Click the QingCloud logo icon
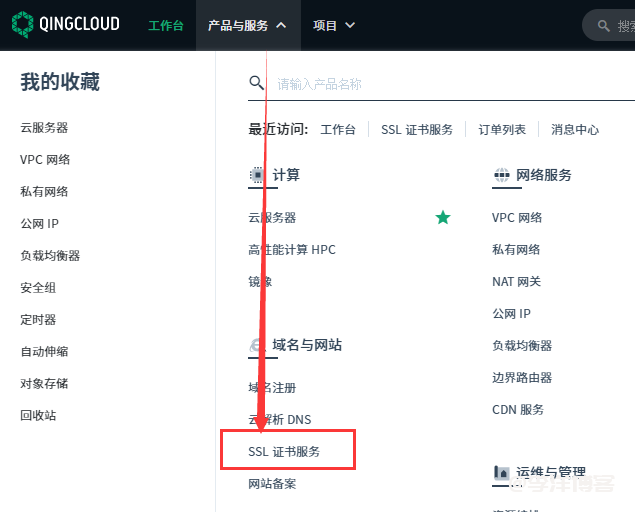 click(21, 25)
